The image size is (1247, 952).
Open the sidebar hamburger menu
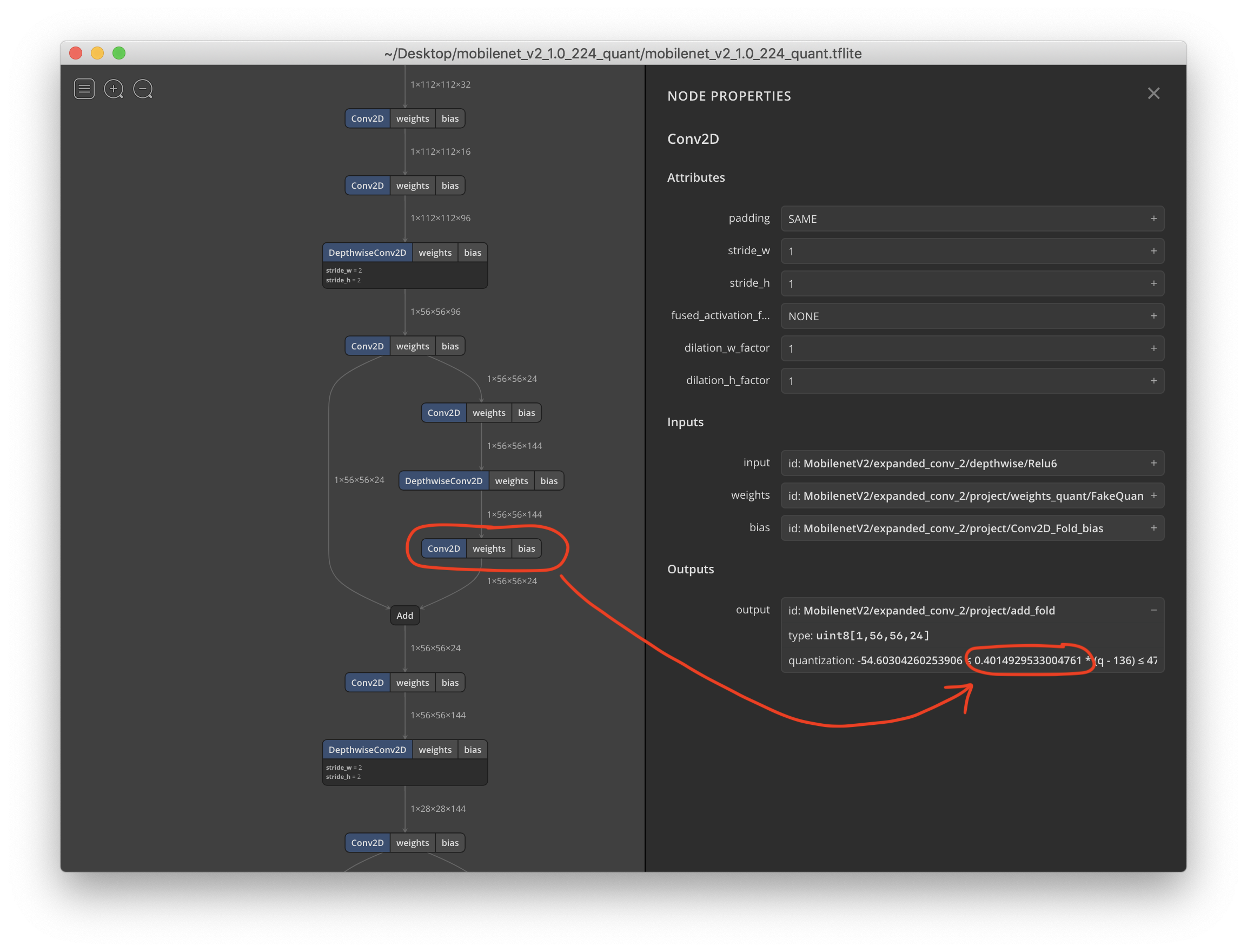click(84, 89)
